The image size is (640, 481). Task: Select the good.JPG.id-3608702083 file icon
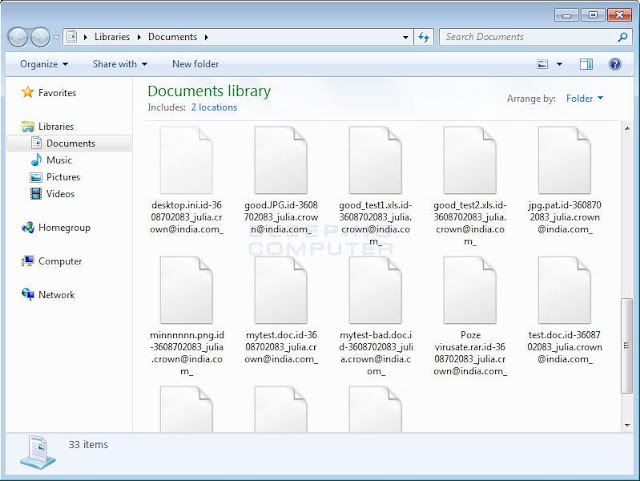click(x=281, y=160)
